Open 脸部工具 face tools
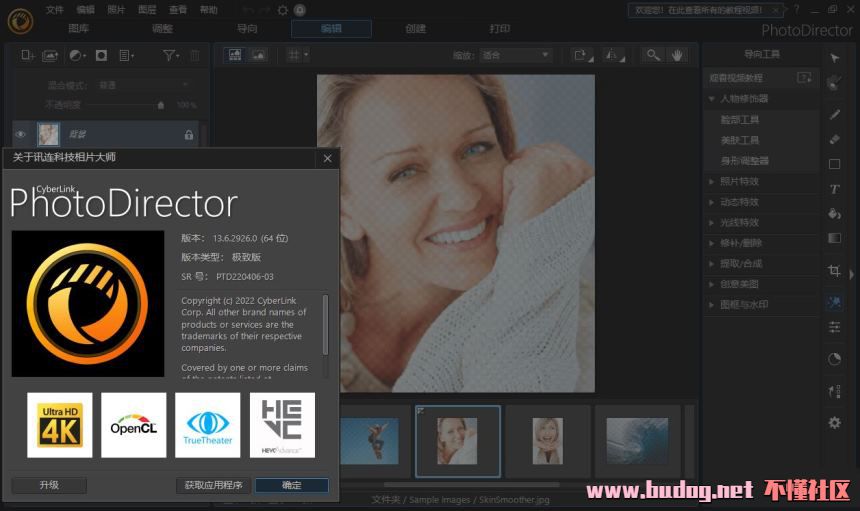Image resolution: width=860 pixels, height=511 pixels. pyautogui.click(x=740, y=120)
